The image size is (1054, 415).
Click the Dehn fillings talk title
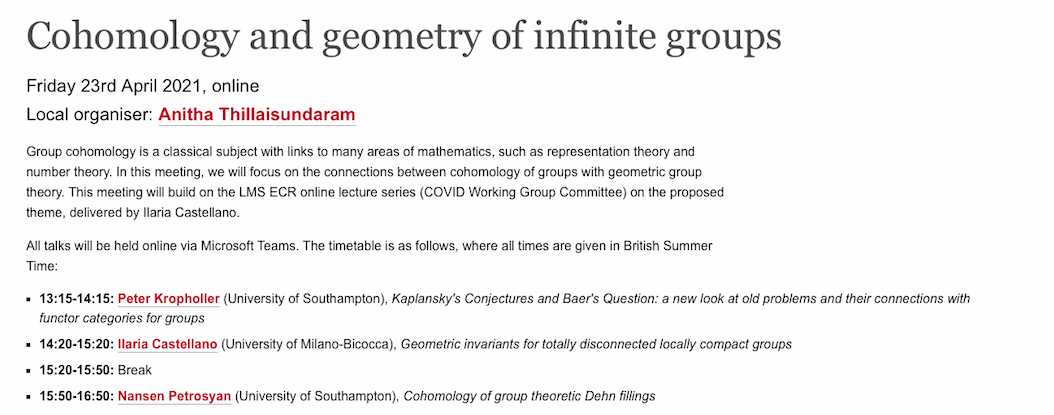pos(530,396)
